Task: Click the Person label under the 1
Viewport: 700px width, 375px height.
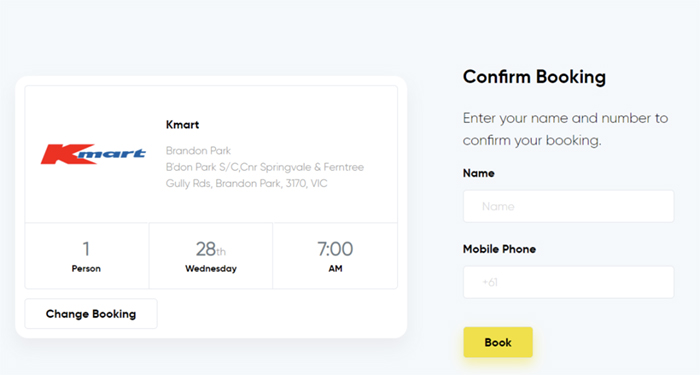Action: coord(86,269)
